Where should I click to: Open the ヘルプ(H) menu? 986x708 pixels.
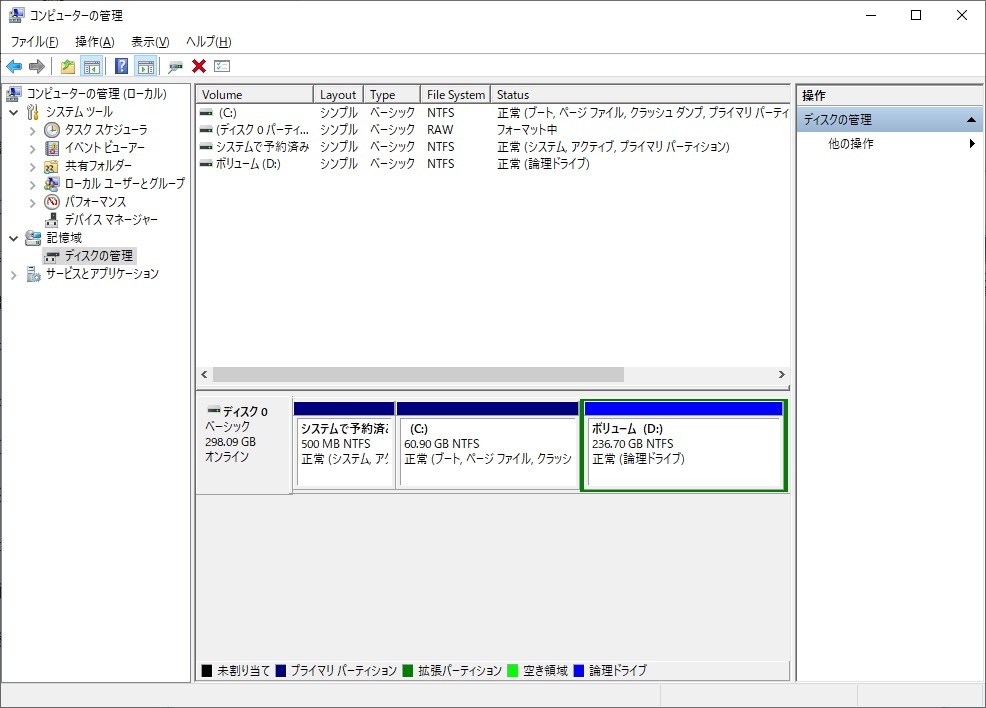pos(208,41)
